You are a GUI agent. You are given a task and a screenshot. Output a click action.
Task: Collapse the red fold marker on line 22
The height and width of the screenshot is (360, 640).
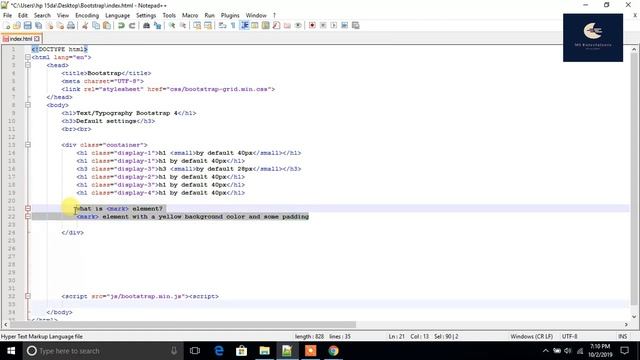tap(28, 216)
